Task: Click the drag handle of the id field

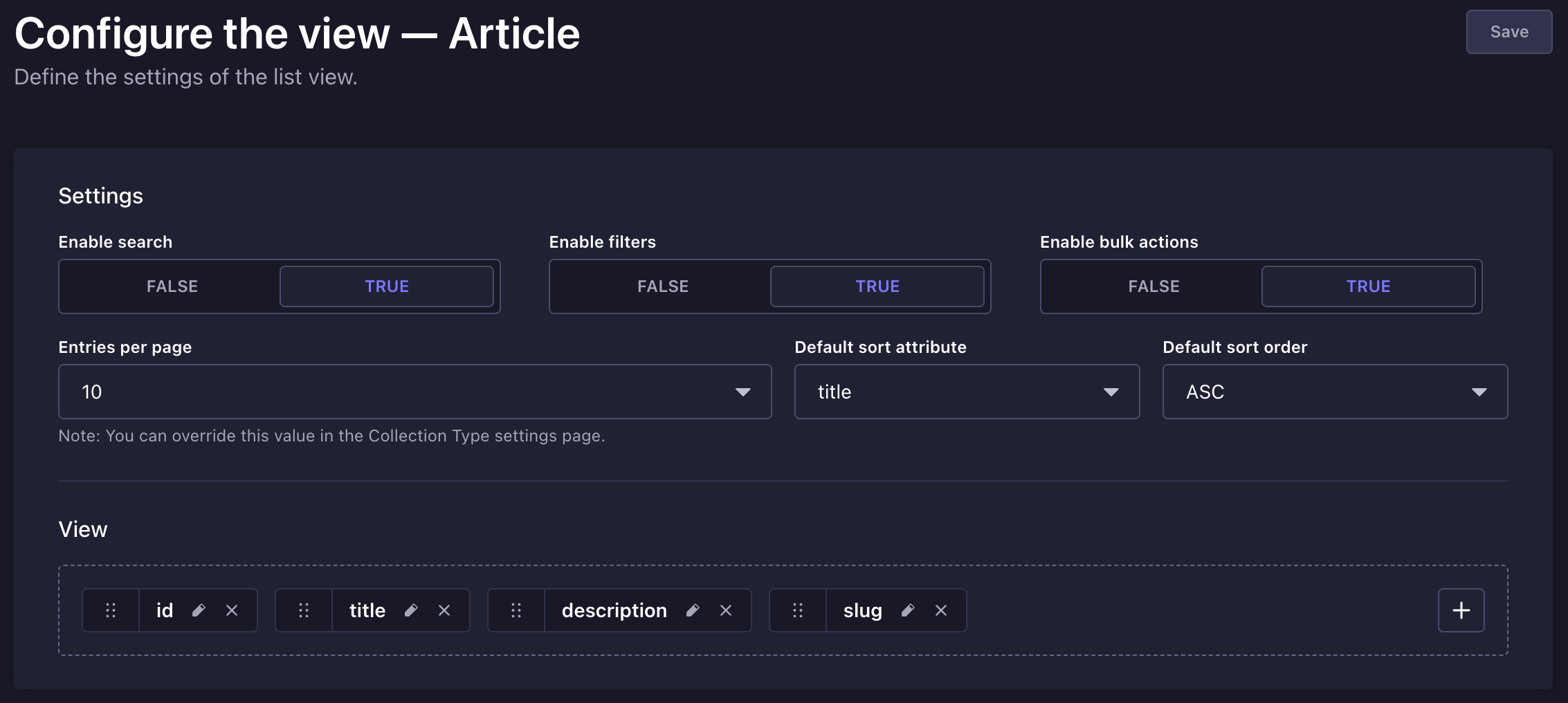Action: click(x=111, y=610)
